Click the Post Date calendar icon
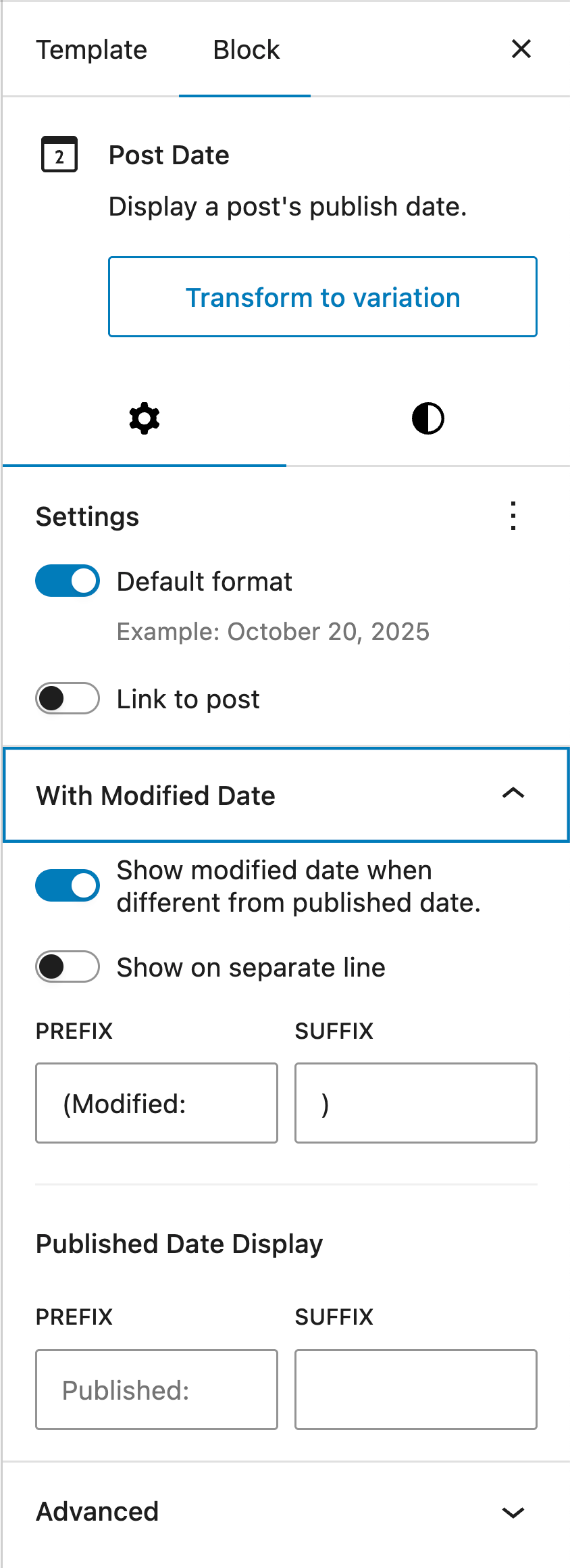This screenshot has width=570, height=1568. [x=59, y=155]
